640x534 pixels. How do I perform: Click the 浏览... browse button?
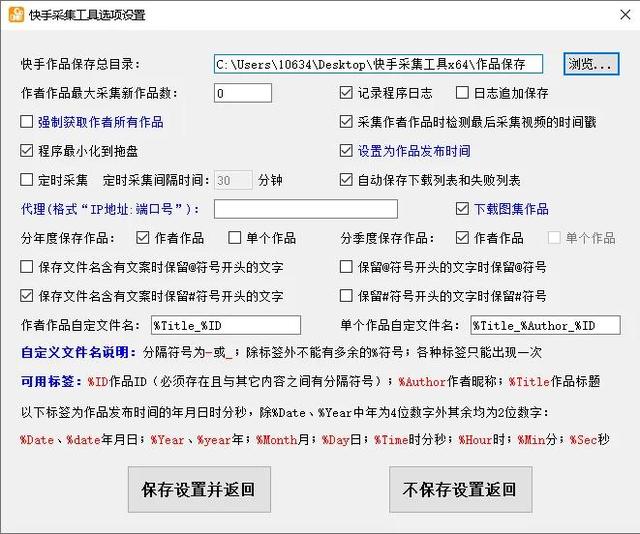pos(591,64)
